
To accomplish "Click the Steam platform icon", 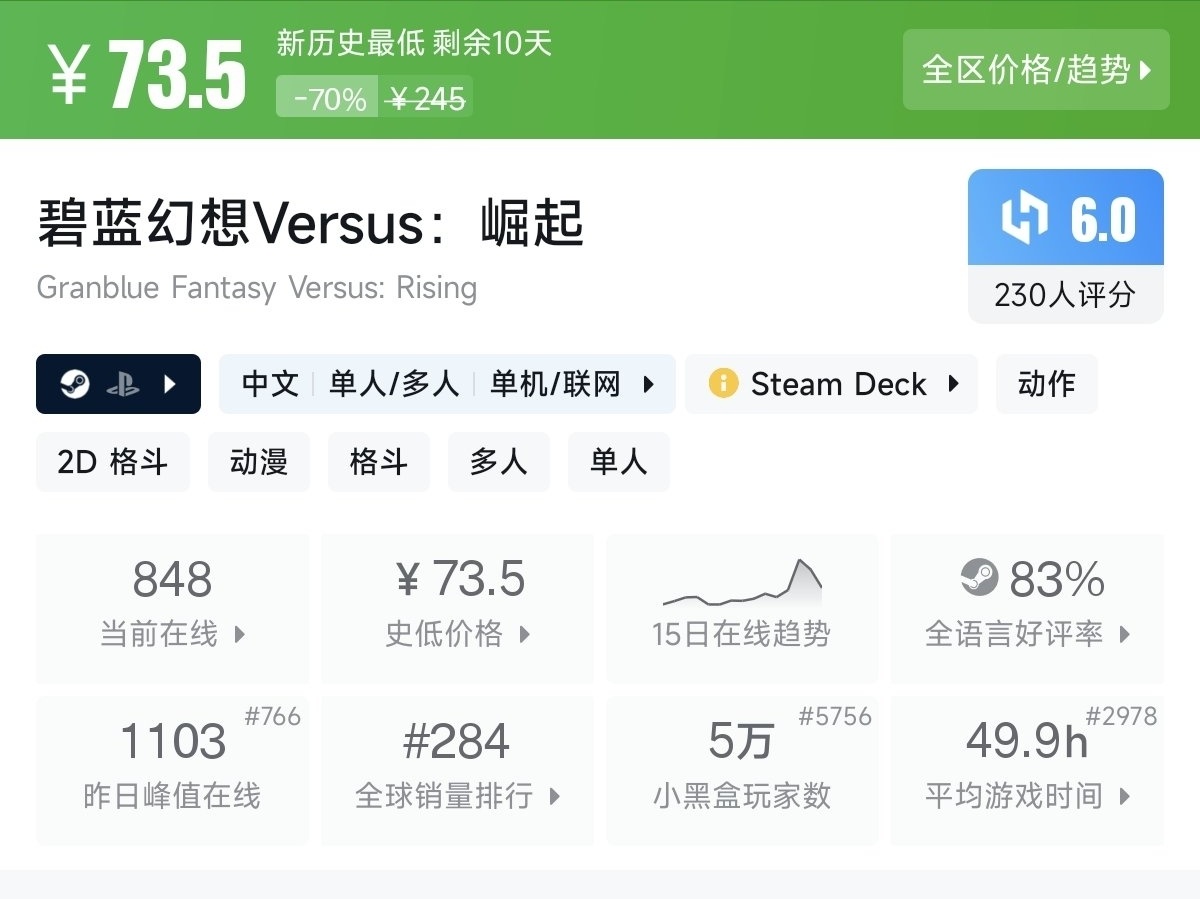I will coord(75,384).
